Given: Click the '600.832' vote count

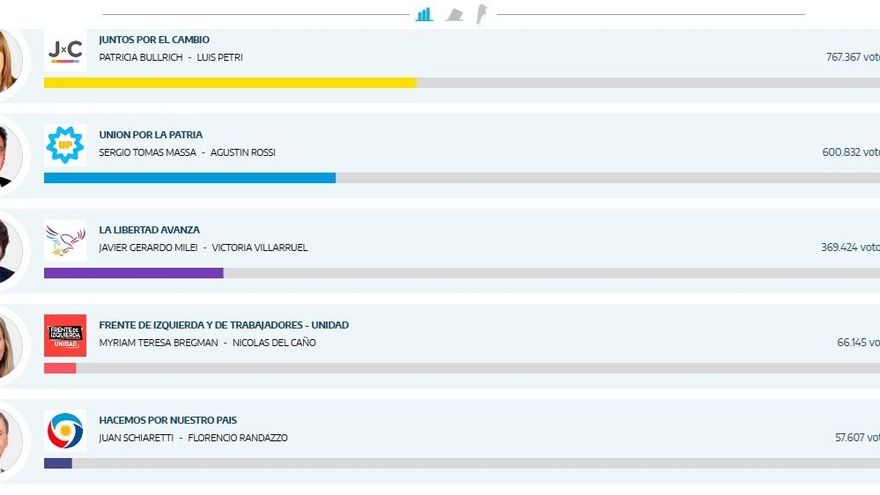Looking at the screenshot, I should (x=841, y=152).
